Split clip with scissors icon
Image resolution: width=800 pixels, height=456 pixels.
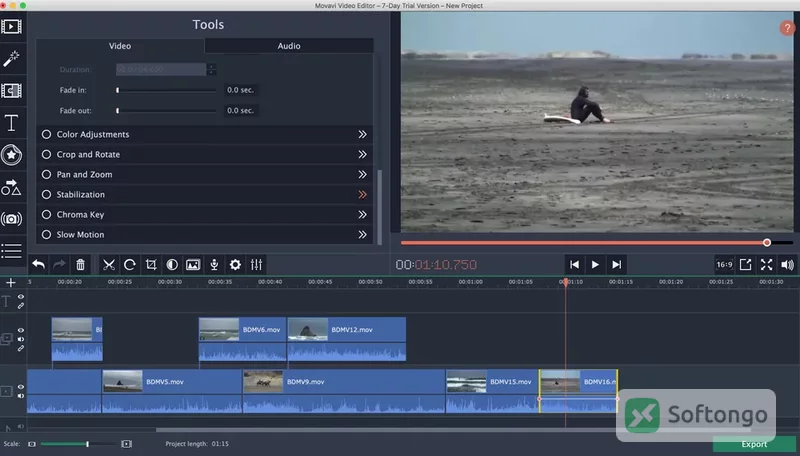click(x=108, y=264)
